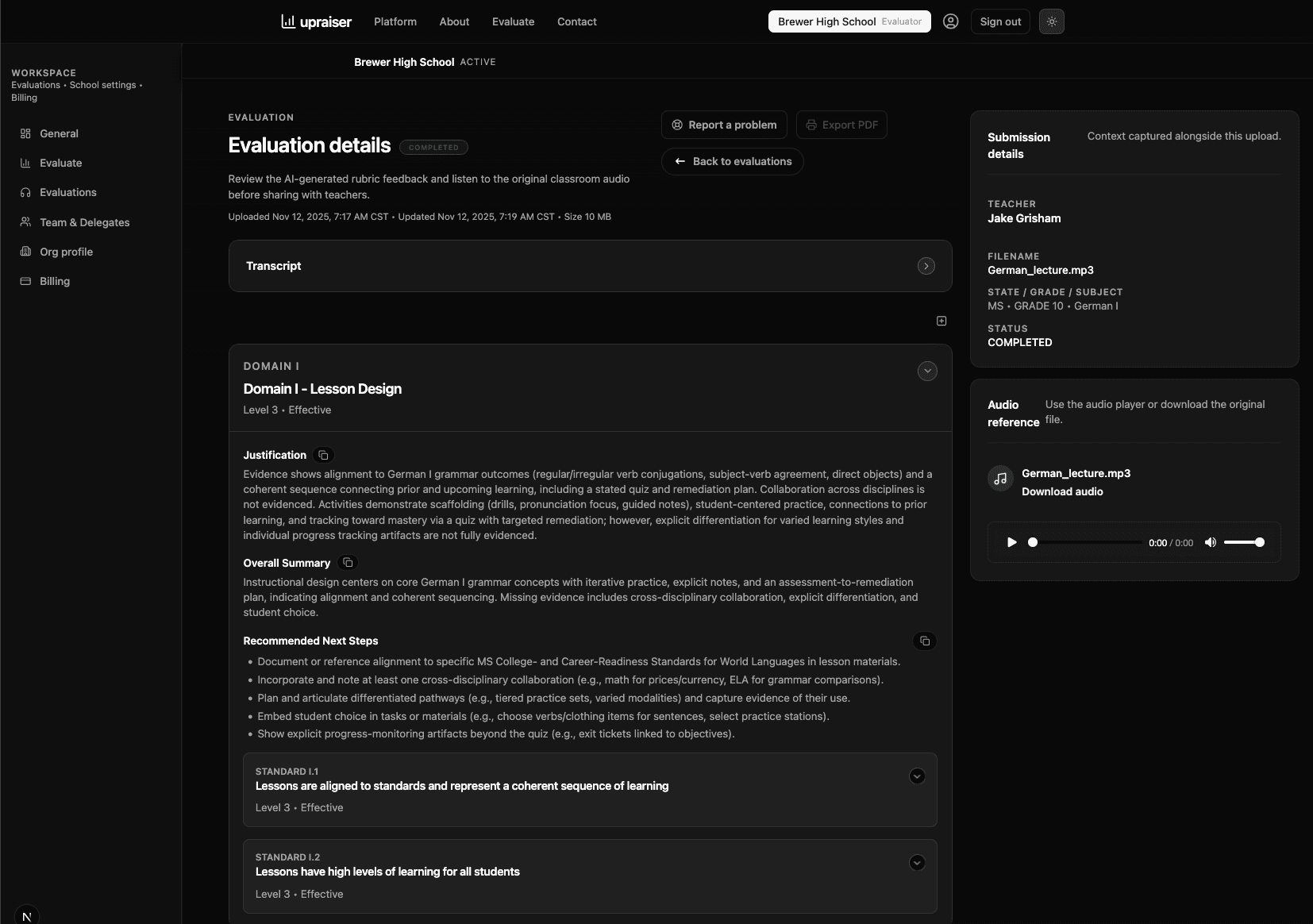Toggle the light/dark theme button

1051,21
